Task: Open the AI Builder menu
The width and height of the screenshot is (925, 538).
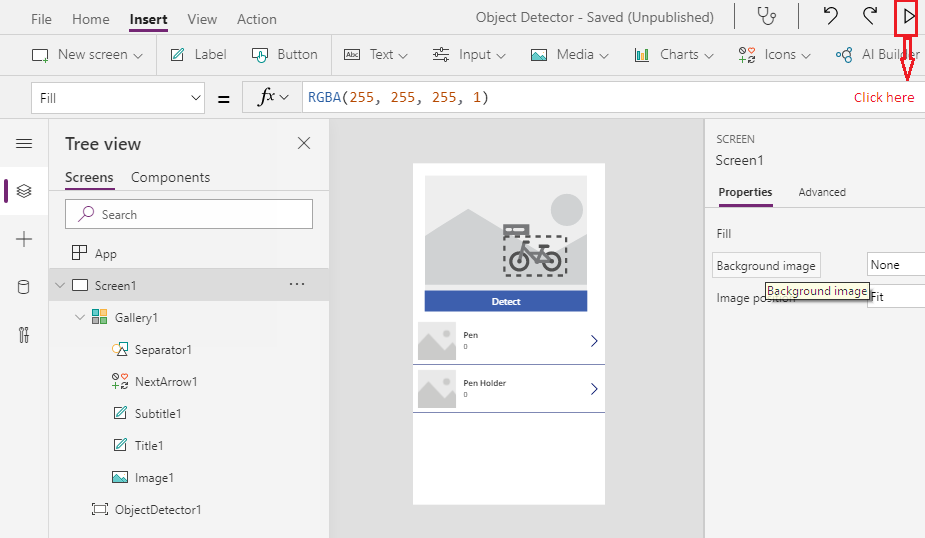Action: point(878,55)
